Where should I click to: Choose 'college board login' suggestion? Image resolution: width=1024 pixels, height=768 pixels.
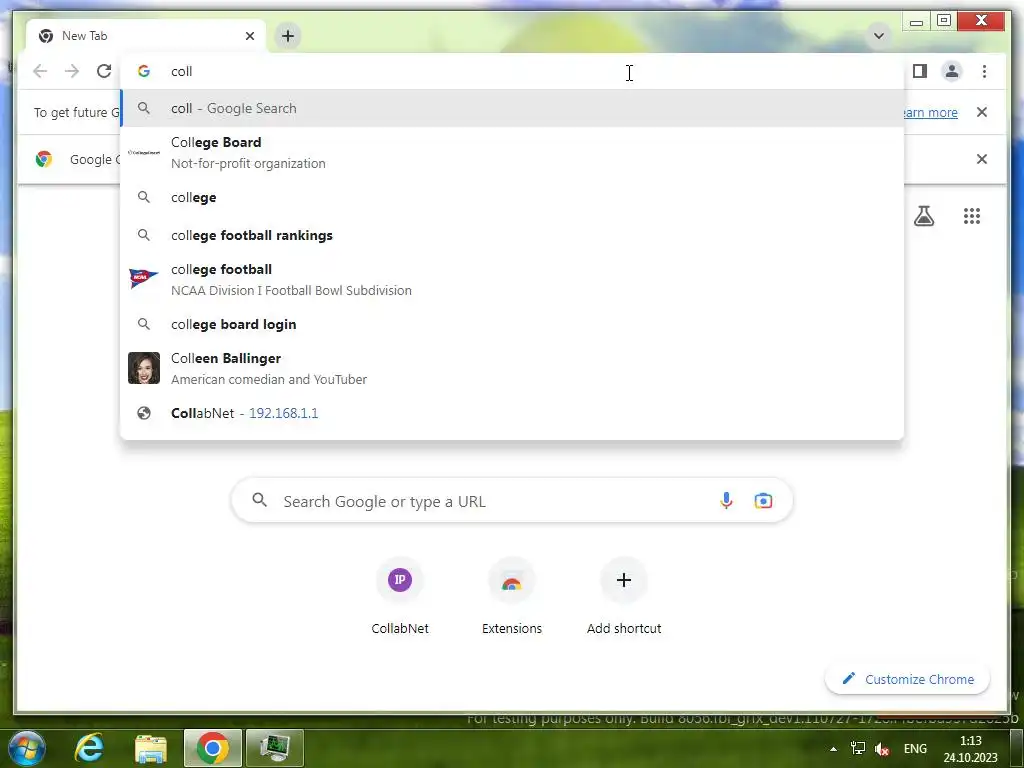513,325
